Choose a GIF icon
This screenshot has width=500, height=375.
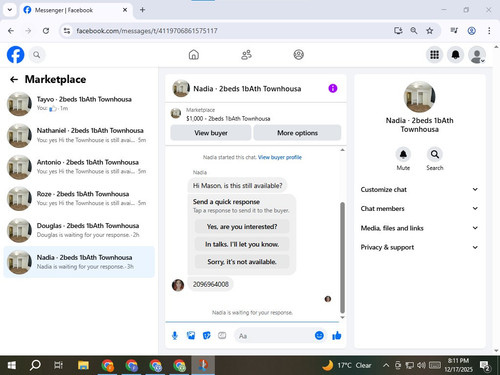[x=222, y=336]
